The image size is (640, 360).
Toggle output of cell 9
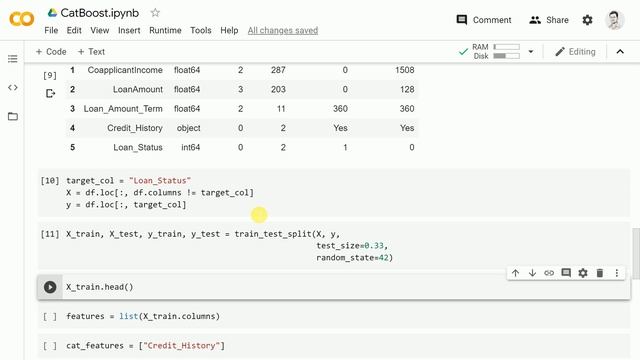[50, 93]
